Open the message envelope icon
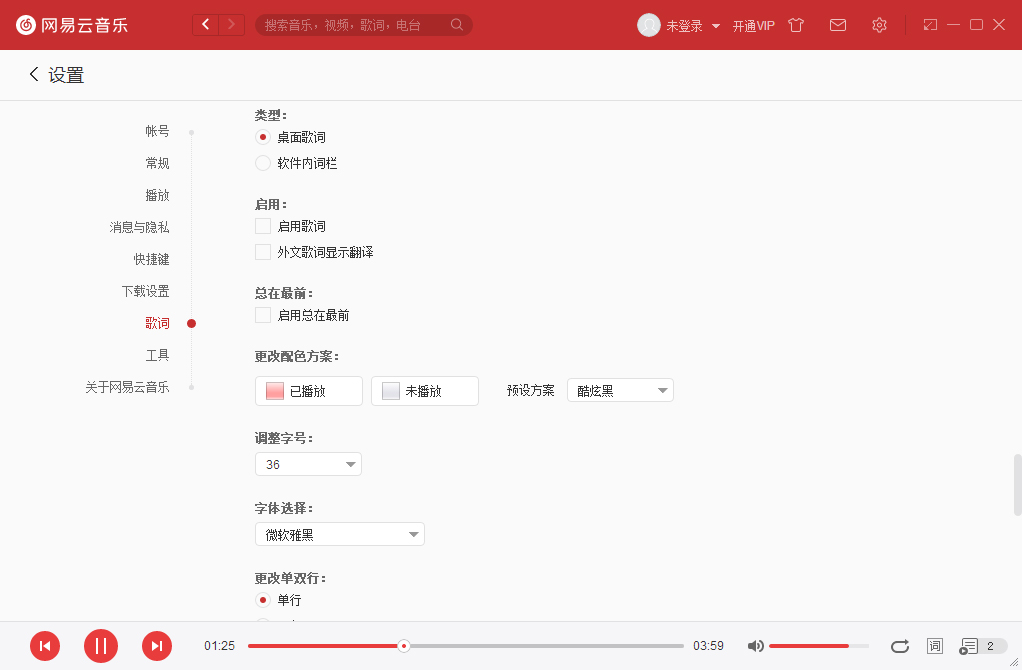This screenshot has height=670, width=1022. click(838, 24)
